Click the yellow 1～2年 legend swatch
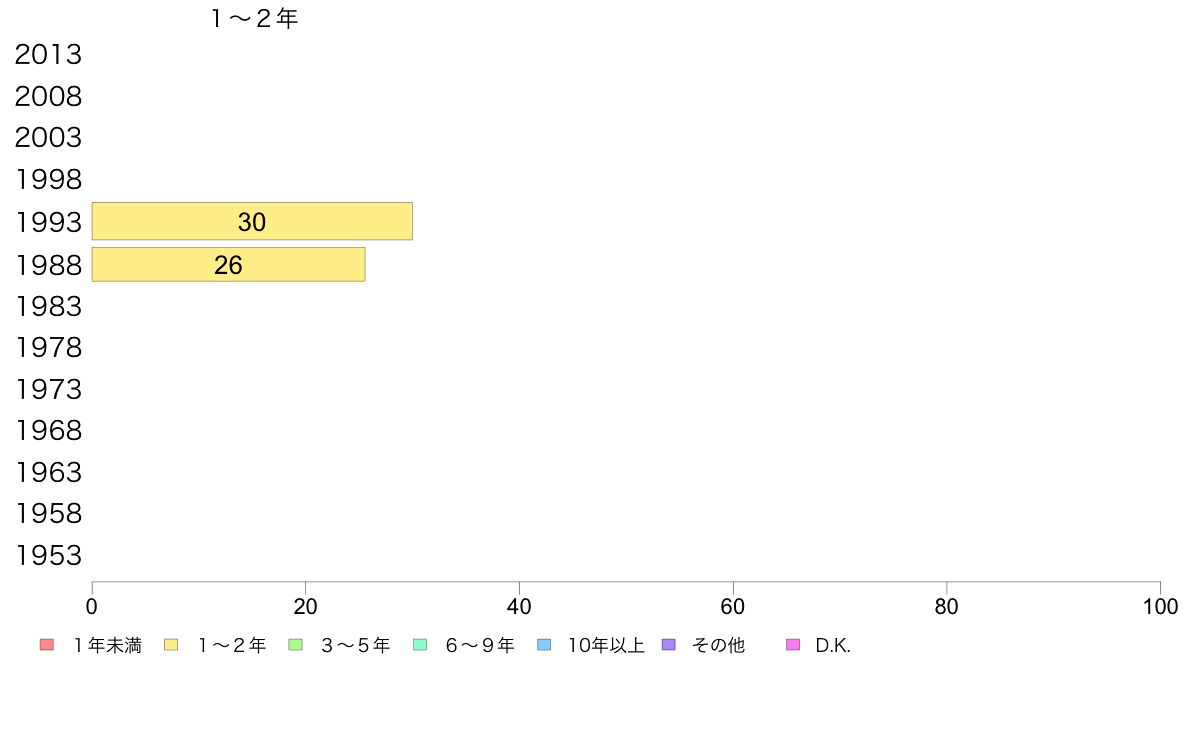This screenshot has height=736, width=1188. 171,645
